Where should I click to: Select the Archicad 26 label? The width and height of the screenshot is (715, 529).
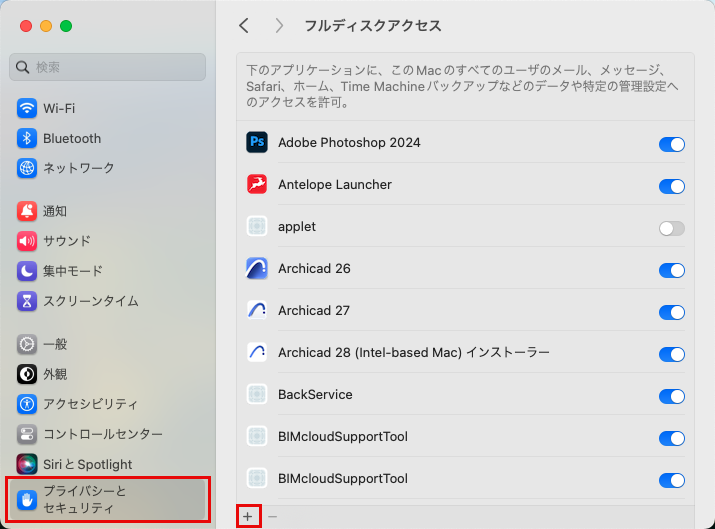tap(314, 268)
